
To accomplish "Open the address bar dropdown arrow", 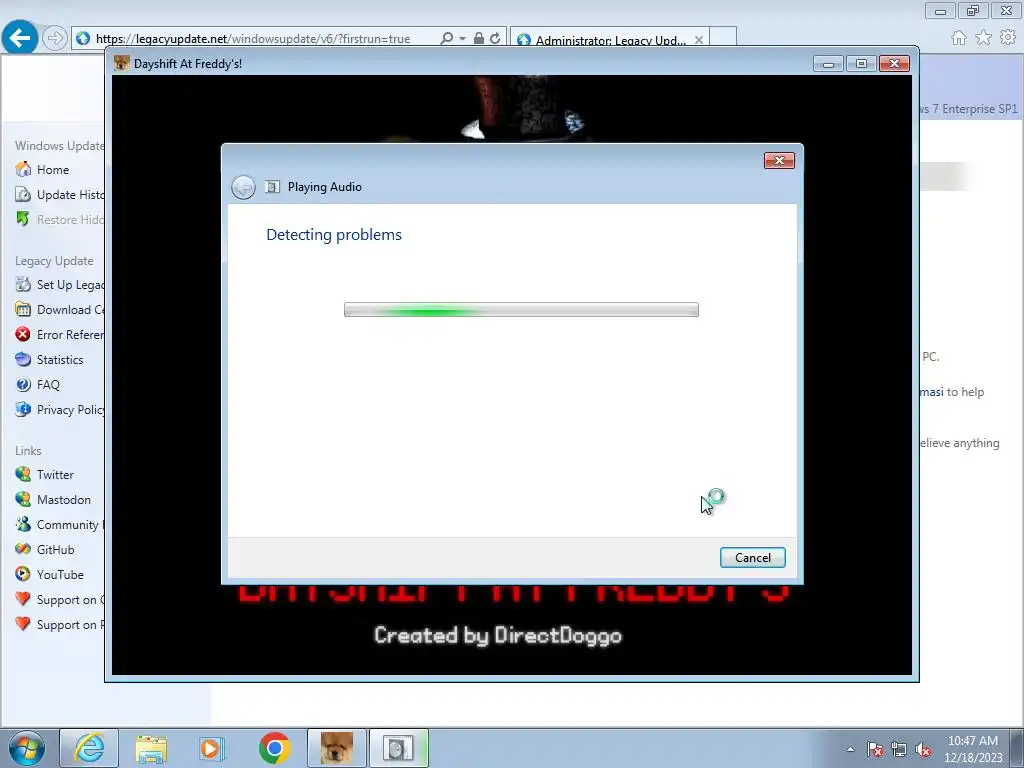I will pos(462,39).
